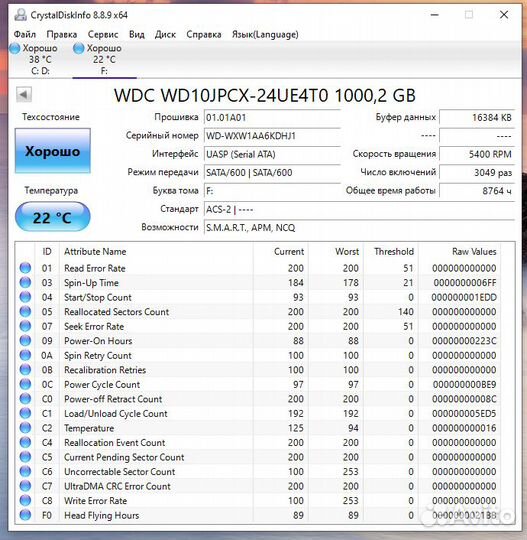Click status orb for Uncorrectable Sector Count
The image size is (527, 540).
(25, 471)
